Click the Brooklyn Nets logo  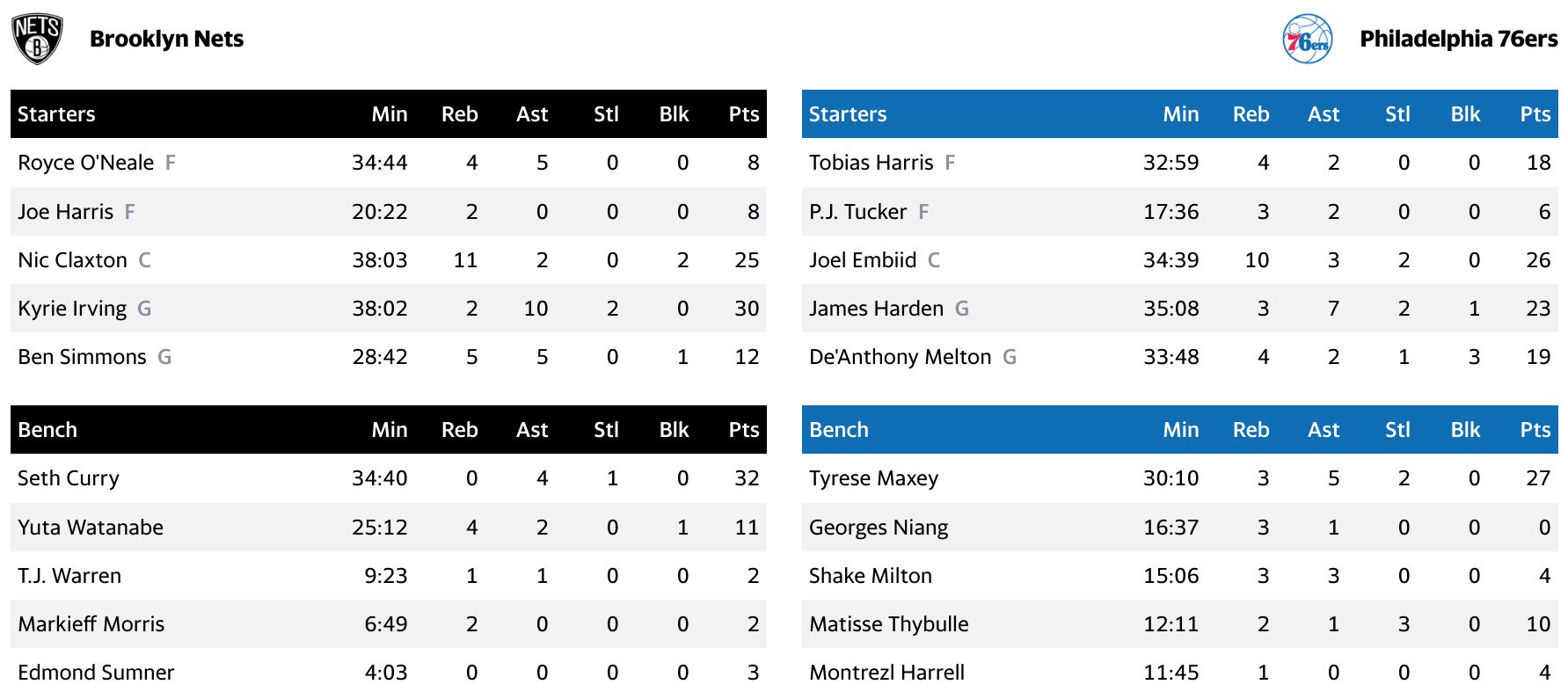pyautogui.click(x=37, y=39)
